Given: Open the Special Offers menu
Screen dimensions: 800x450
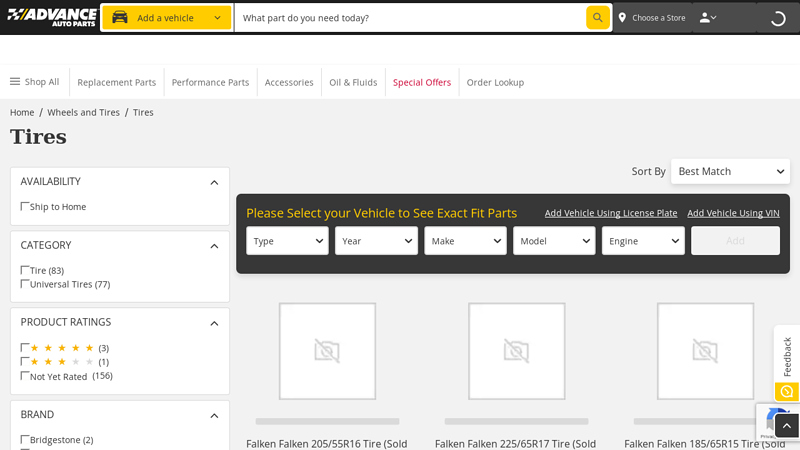Looking at the screenshot, I should [422, 82].
